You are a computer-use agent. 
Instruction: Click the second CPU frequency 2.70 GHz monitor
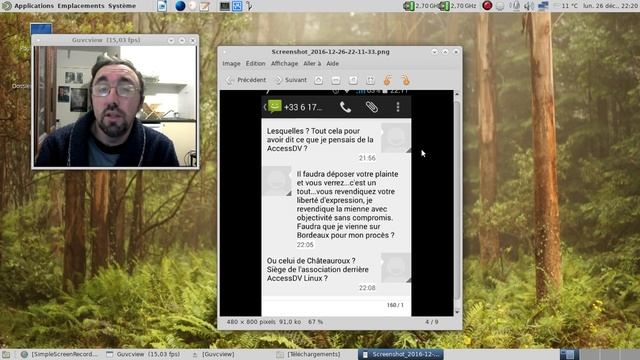458,6
